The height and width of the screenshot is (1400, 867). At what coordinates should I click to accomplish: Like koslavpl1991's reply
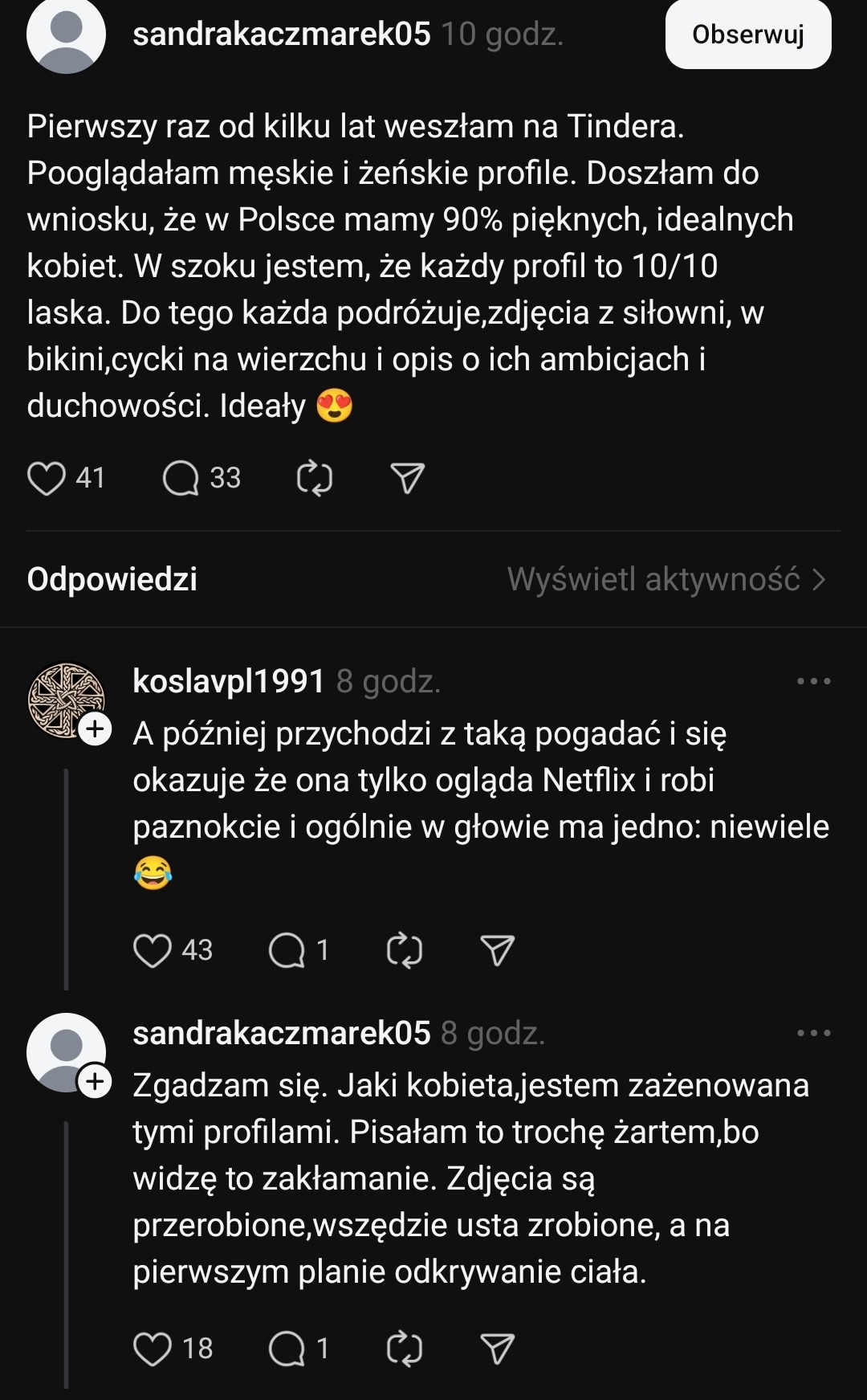(x=153, y=951)
